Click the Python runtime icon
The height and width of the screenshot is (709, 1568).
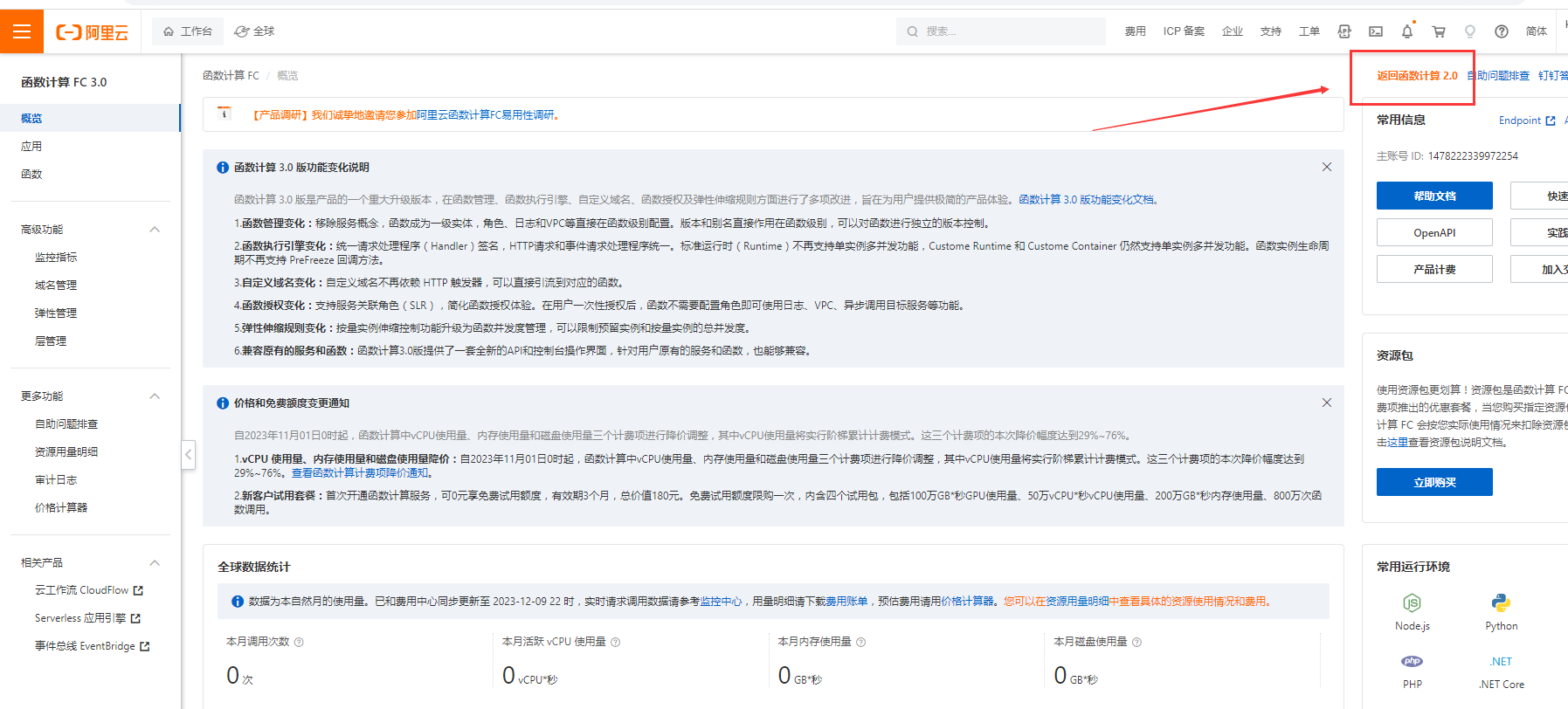1502,602
